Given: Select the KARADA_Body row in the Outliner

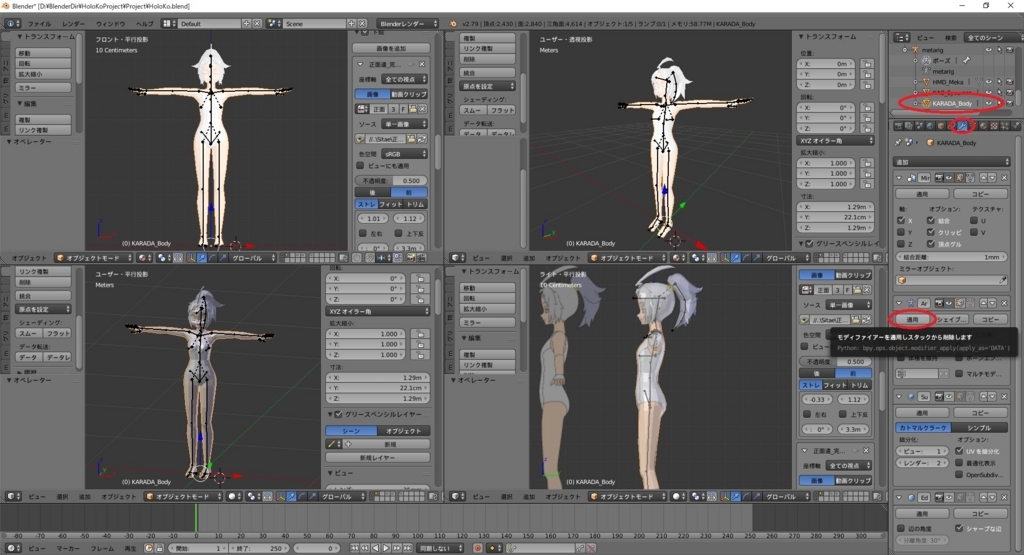Looking at the screenshot, I should 952,103.
